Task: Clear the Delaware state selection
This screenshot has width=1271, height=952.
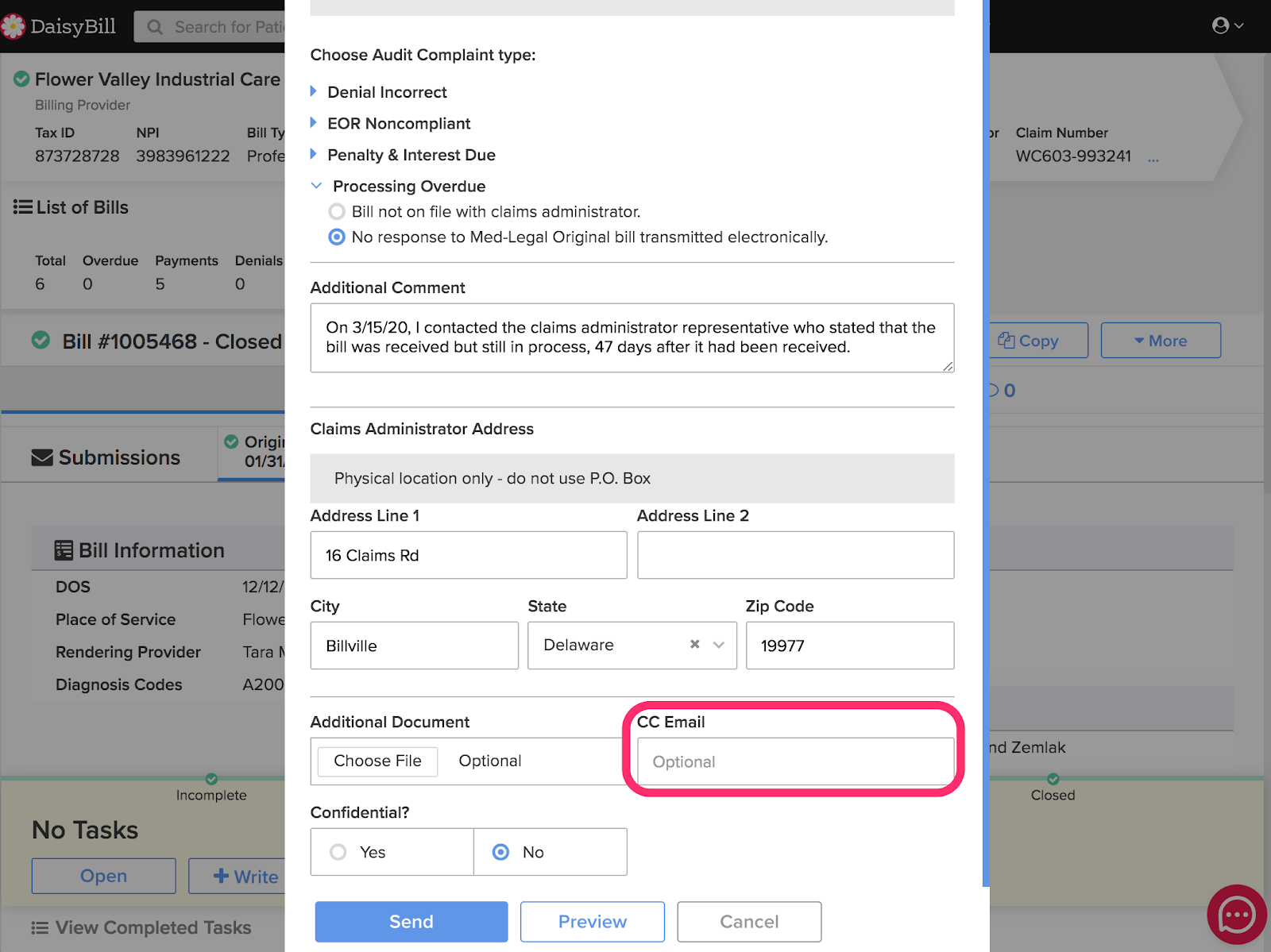Action: pos(695,644)
